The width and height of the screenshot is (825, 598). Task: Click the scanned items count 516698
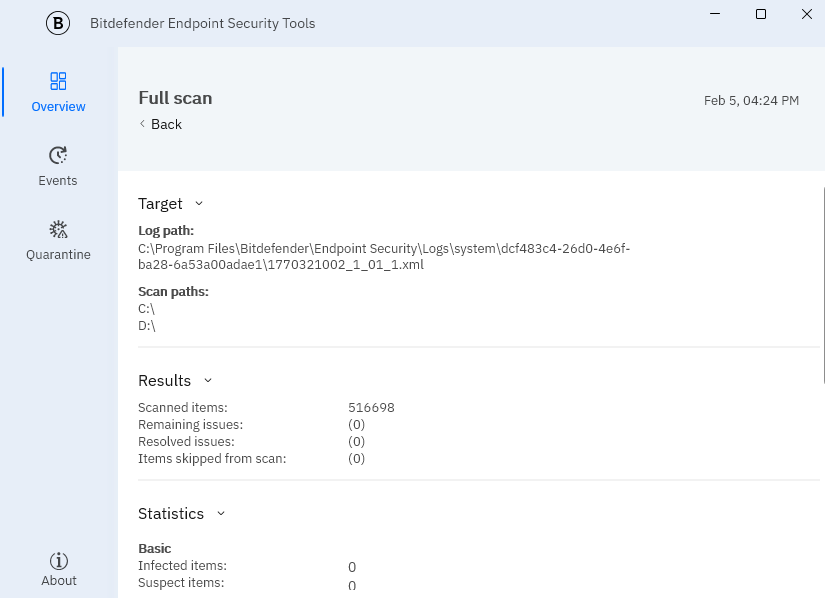coord(371,407)
